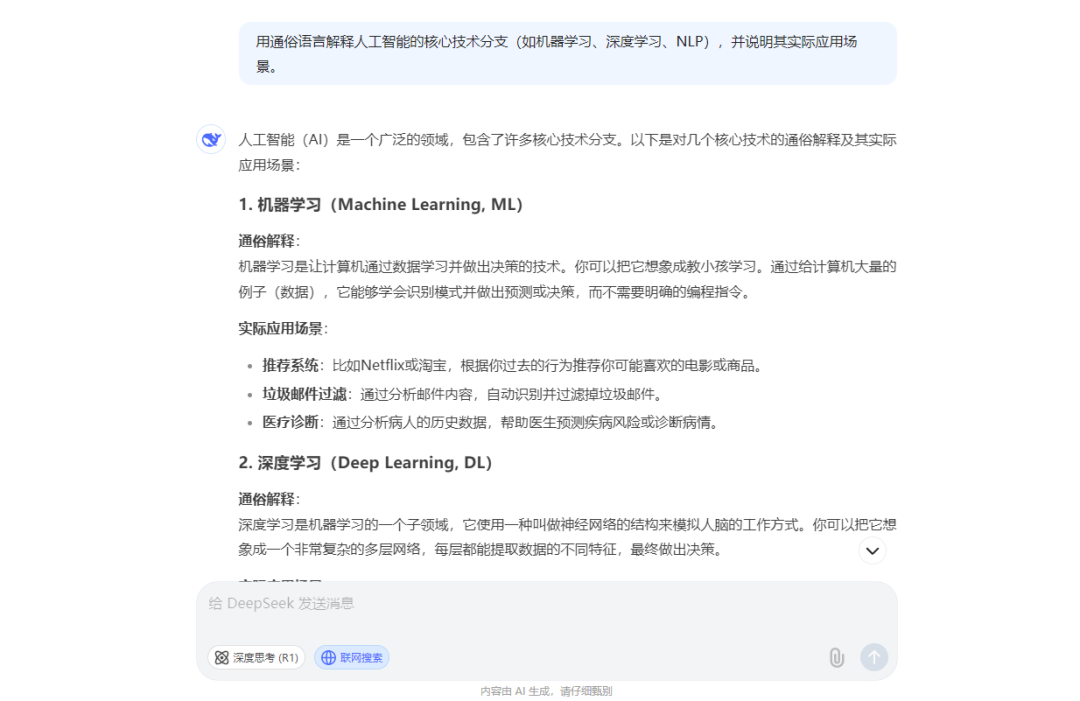
Task: Click the user prompt message bubble
Action: click(567, 54)
